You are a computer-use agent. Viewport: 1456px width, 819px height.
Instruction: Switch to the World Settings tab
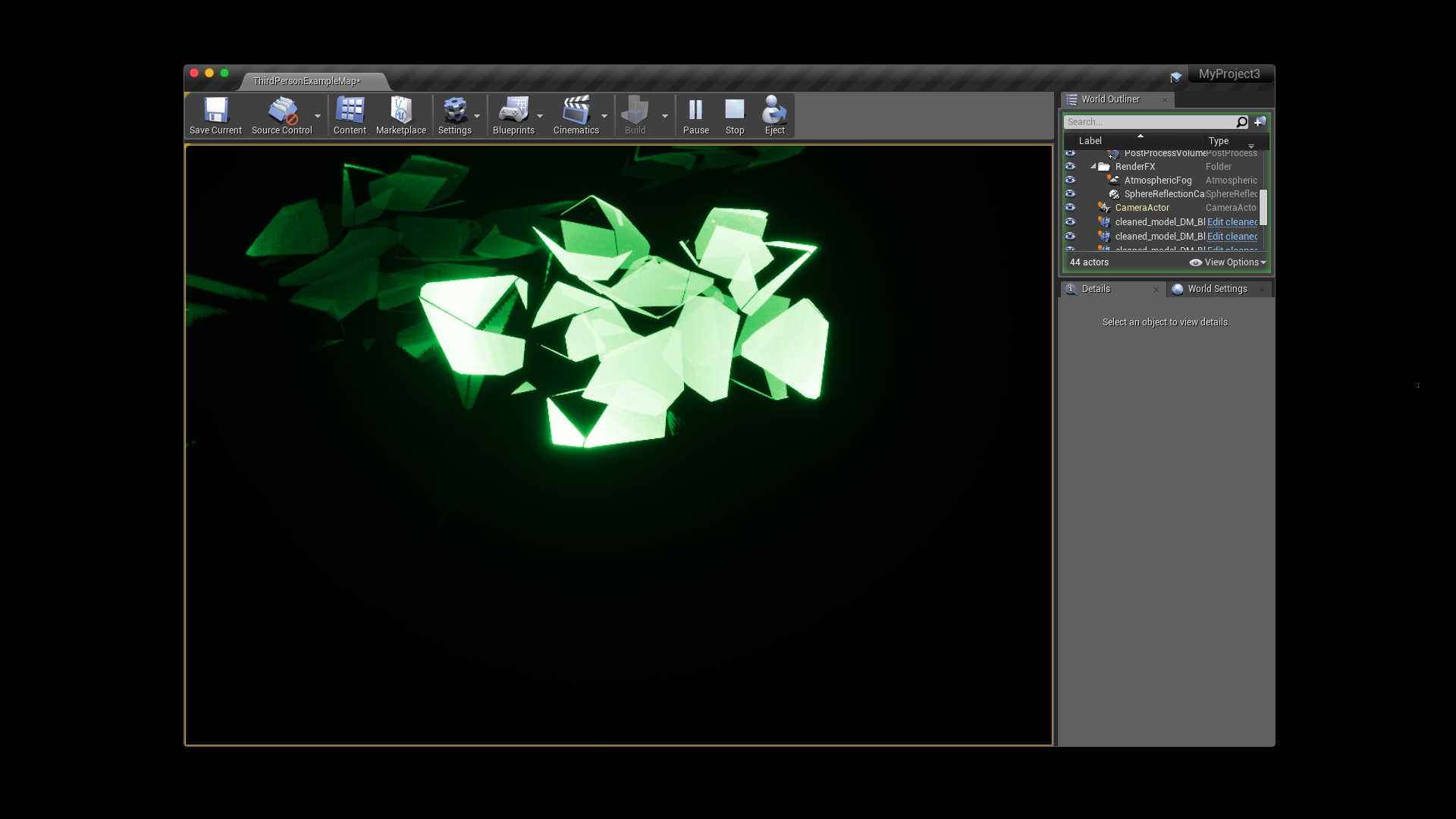(x=1216, y=289)
